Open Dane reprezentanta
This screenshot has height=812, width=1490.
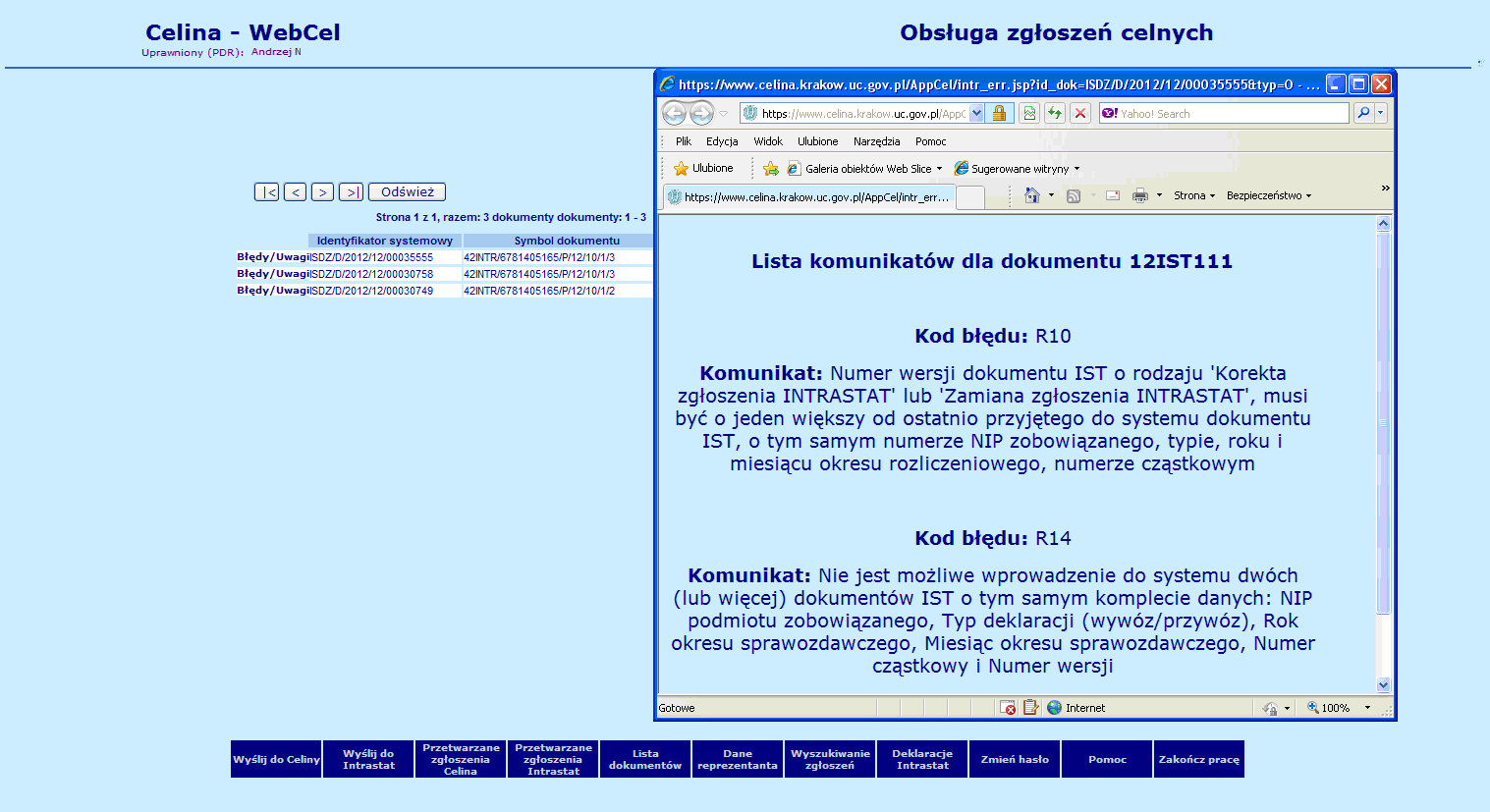pos(738,759)
